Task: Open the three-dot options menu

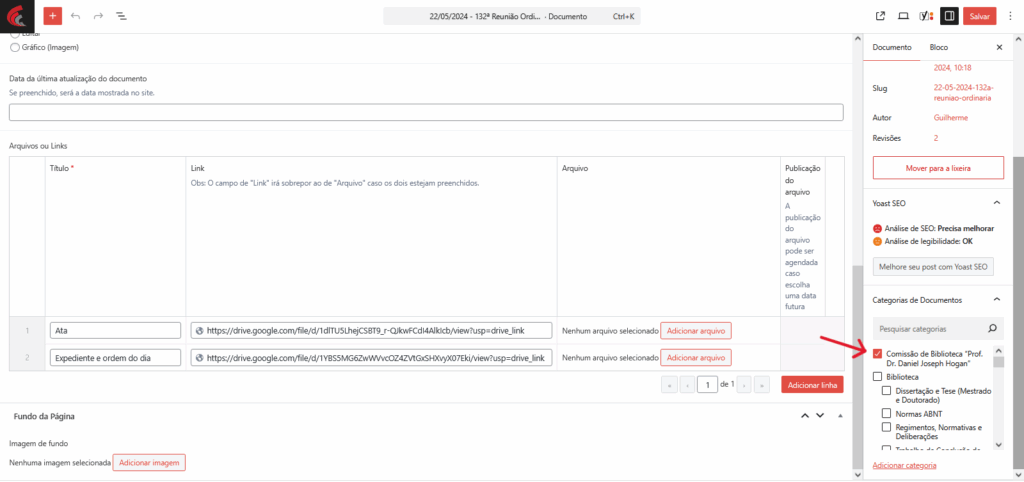Action: click(x=1010, y=16)
